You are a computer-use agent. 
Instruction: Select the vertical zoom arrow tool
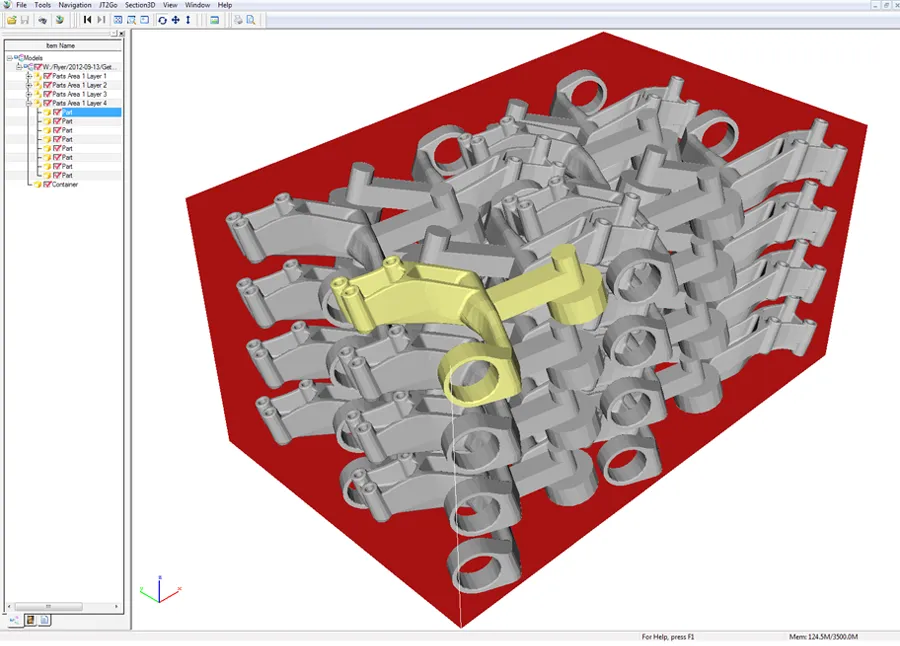[188, 19]
